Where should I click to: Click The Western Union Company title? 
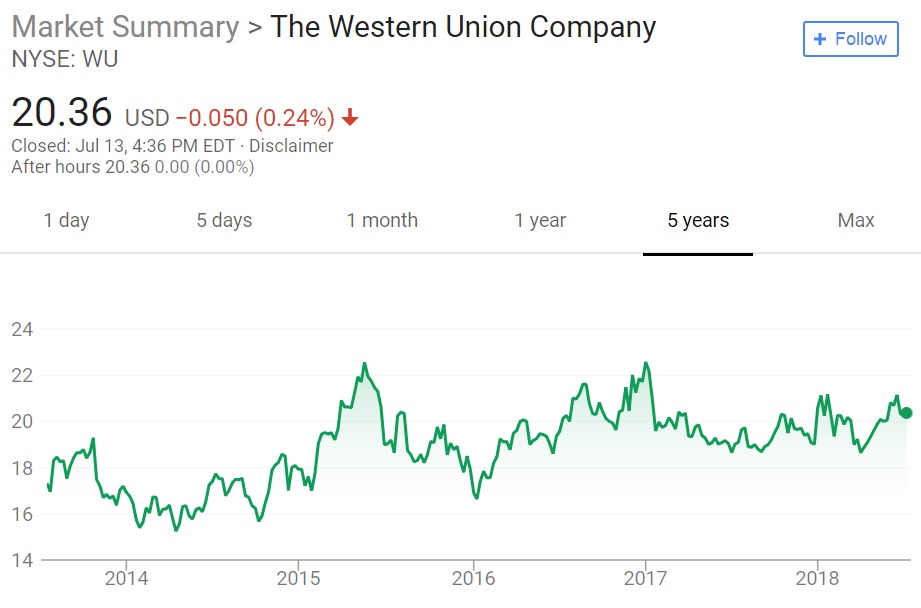[x=463, y=27]
